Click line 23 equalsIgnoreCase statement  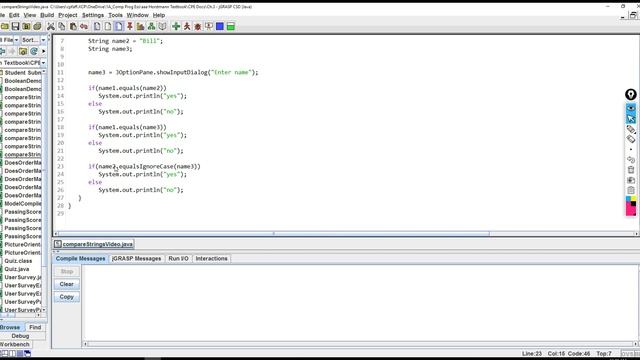(144, 167)
